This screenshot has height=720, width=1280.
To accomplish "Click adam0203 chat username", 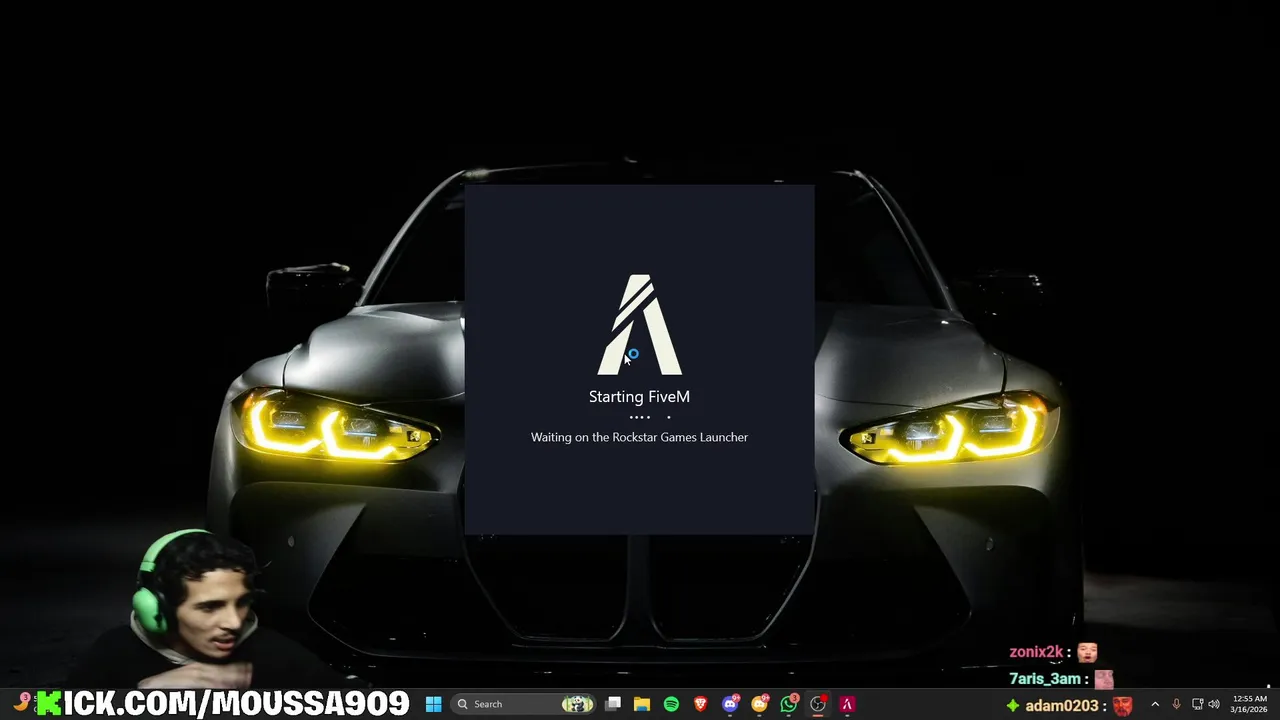I will [1061, 706].
